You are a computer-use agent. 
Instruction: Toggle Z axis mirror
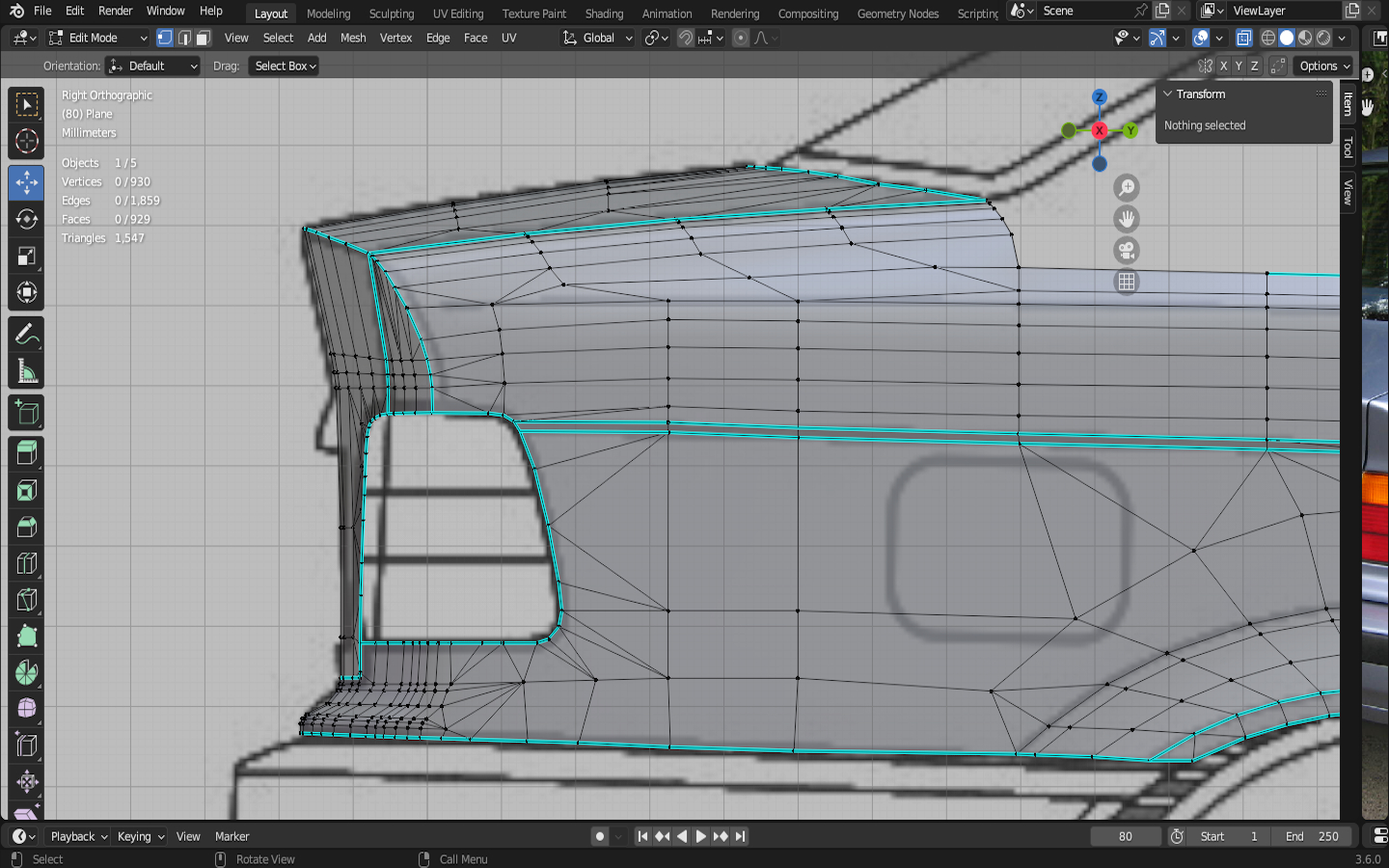(1254, 66)
